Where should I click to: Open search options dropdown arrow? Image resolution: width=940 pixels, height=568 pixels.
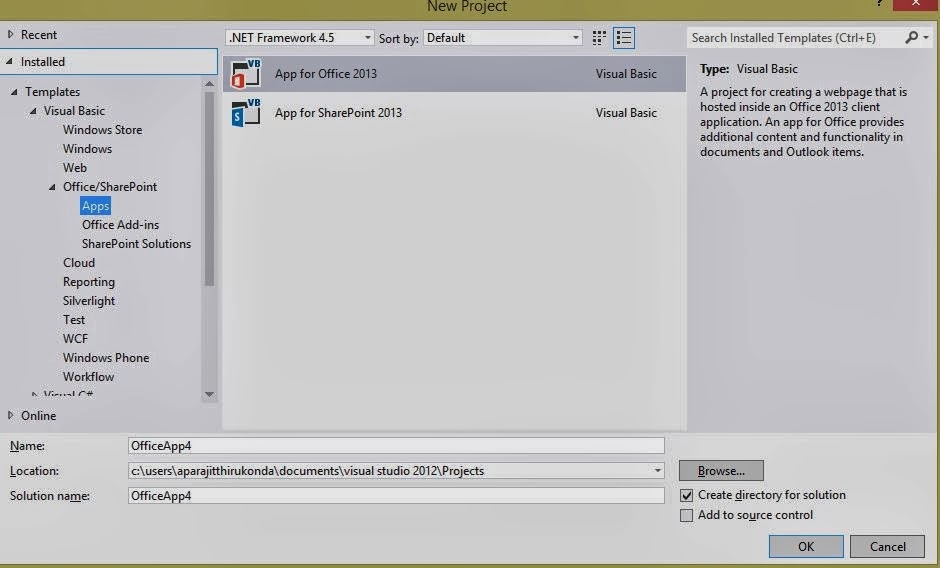(926, 38)
